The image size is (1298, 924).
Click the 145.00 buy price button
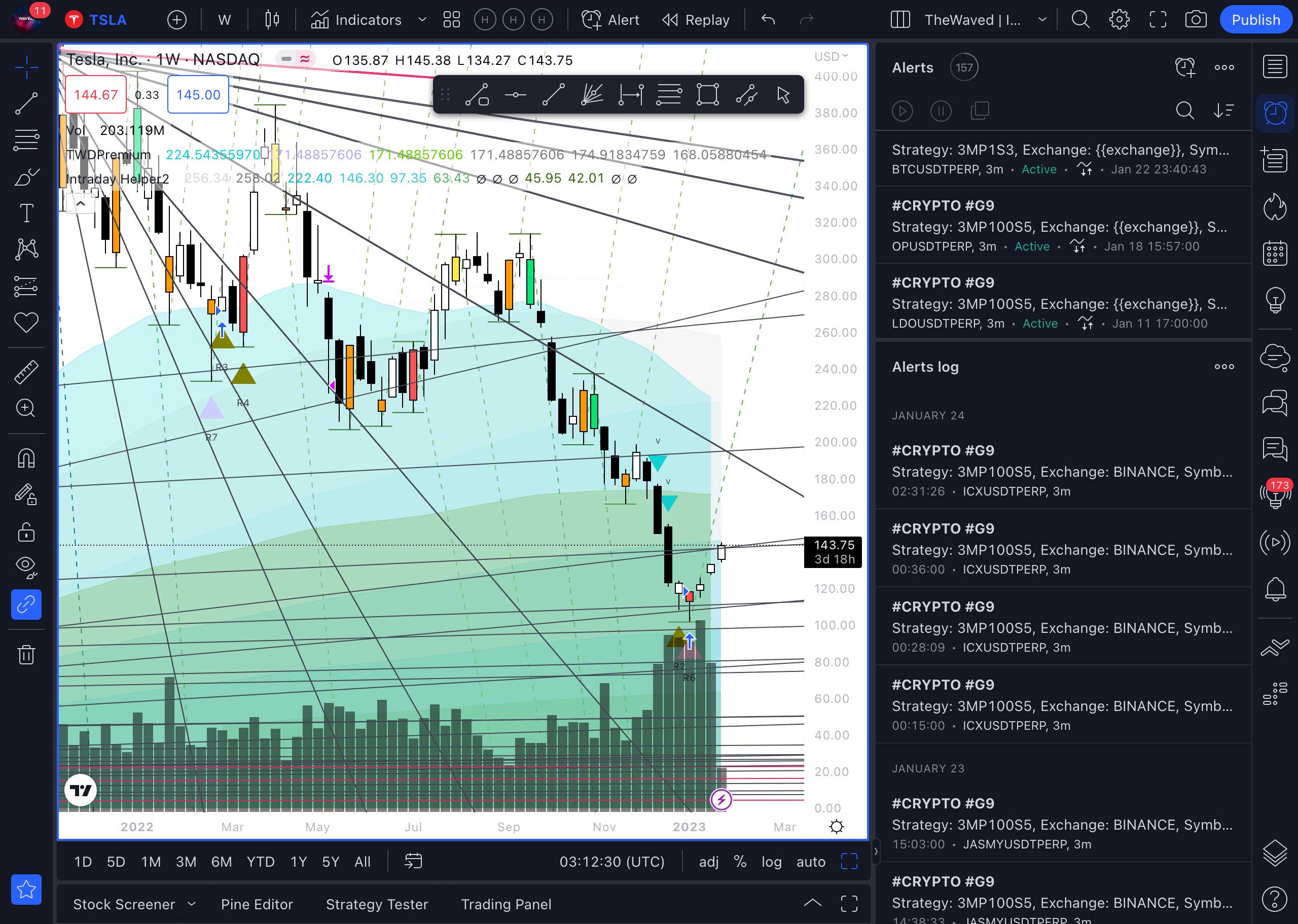(x=198, y=94)
